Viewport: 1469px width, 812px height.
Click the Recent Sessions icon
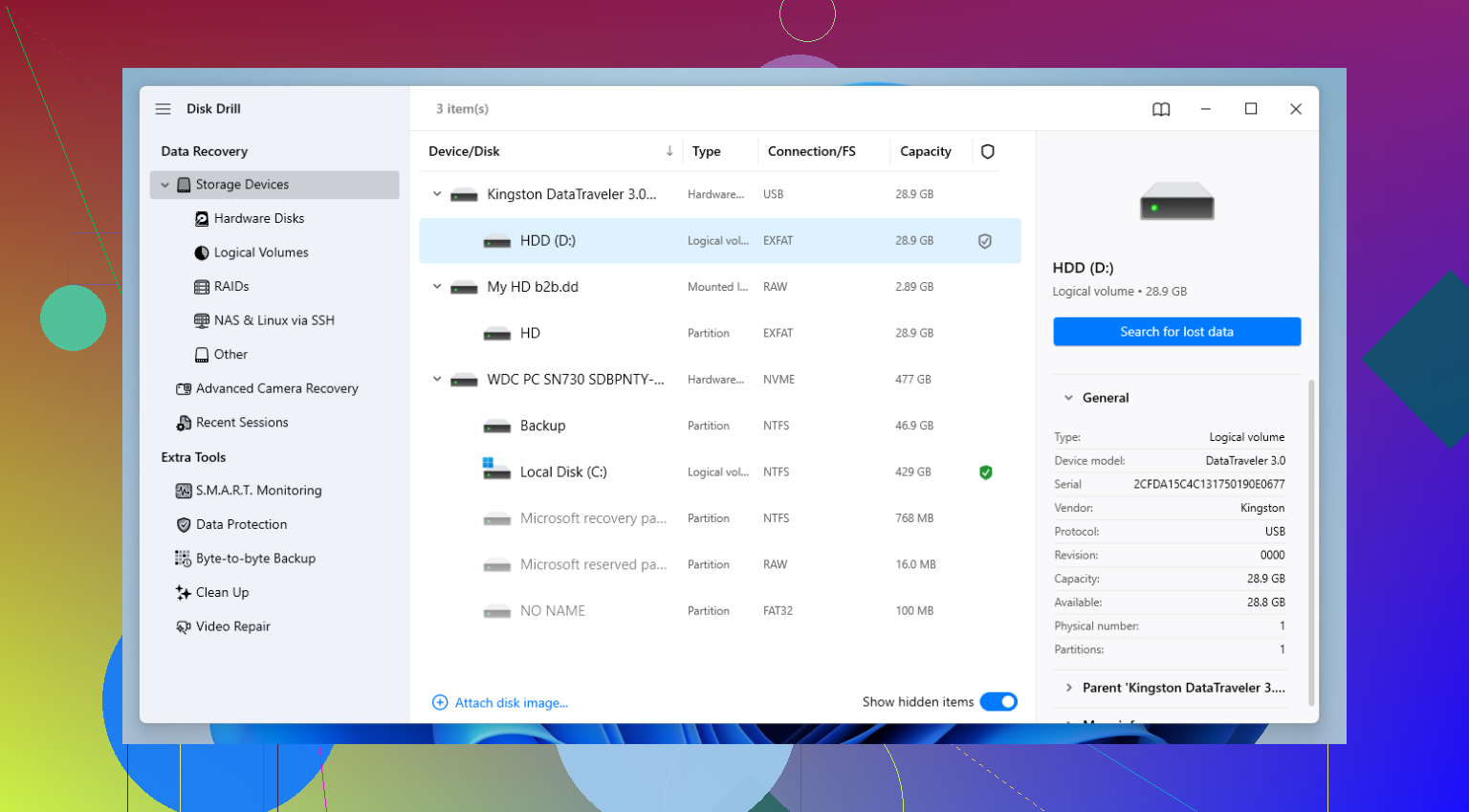point(184,423)
